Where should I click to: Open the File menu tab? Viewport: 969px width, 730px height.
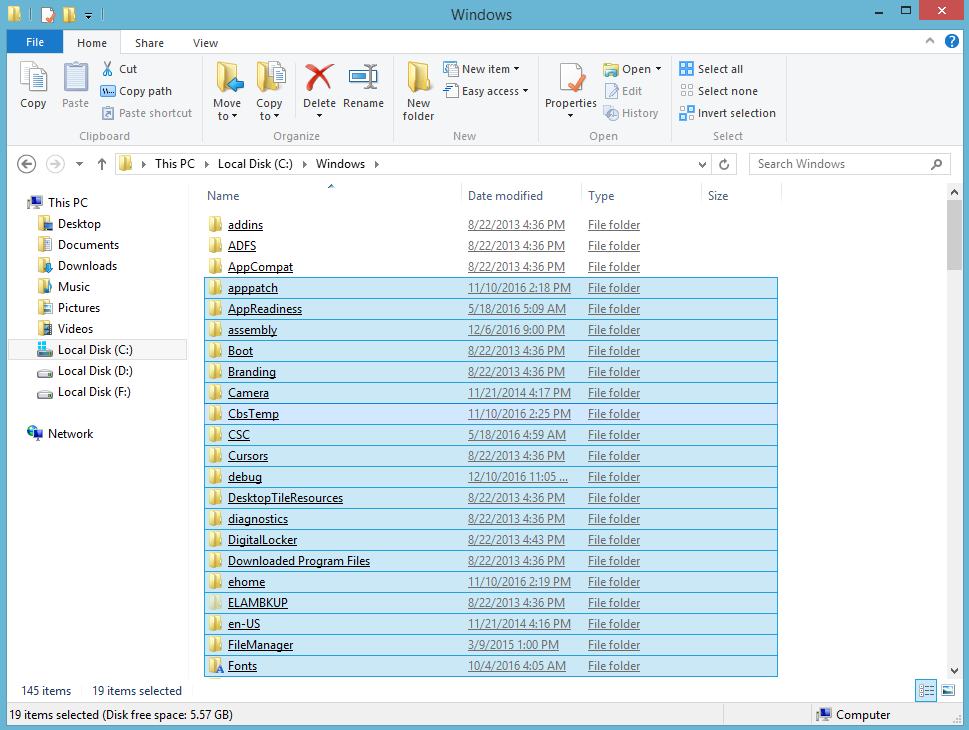35,42
